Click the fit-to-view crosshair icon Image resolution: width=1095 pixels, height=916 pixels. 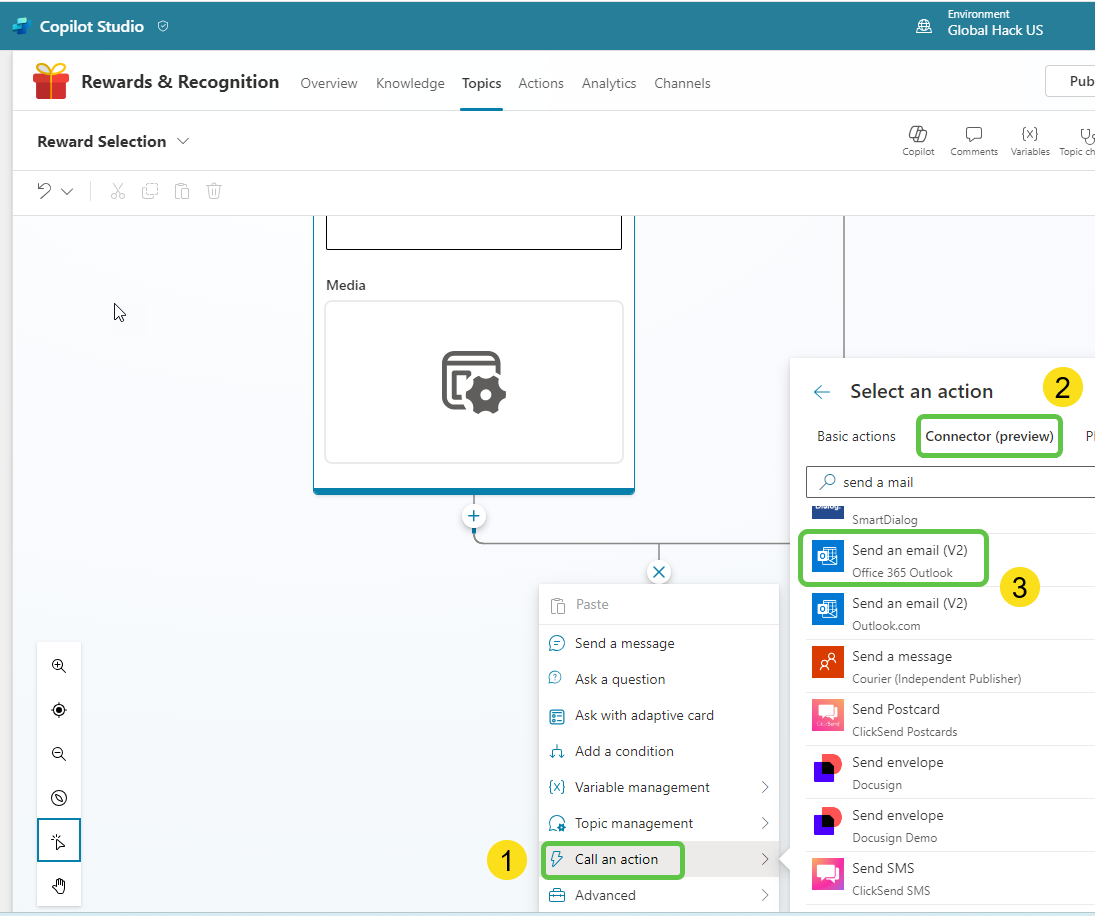(59, 710)
